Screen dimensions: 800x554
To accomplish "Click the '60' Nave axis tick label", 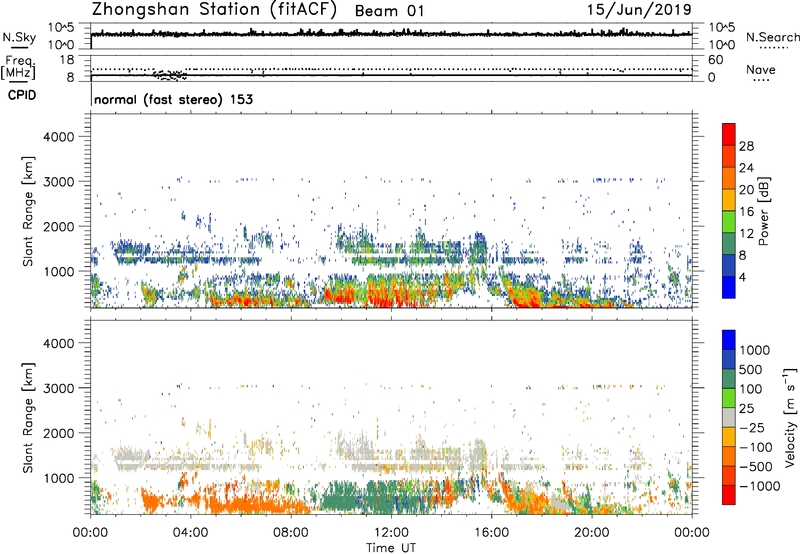I will click(x=715, y=60).
